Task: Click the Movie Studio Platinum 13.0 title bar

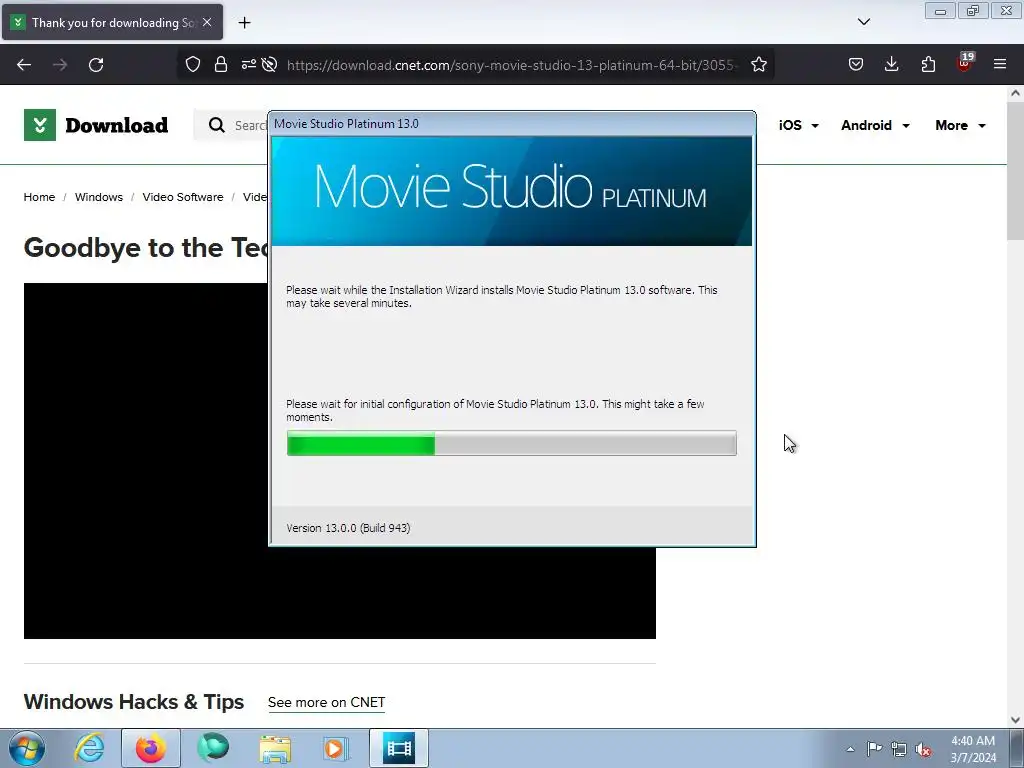Action: (x=512, y=123)
